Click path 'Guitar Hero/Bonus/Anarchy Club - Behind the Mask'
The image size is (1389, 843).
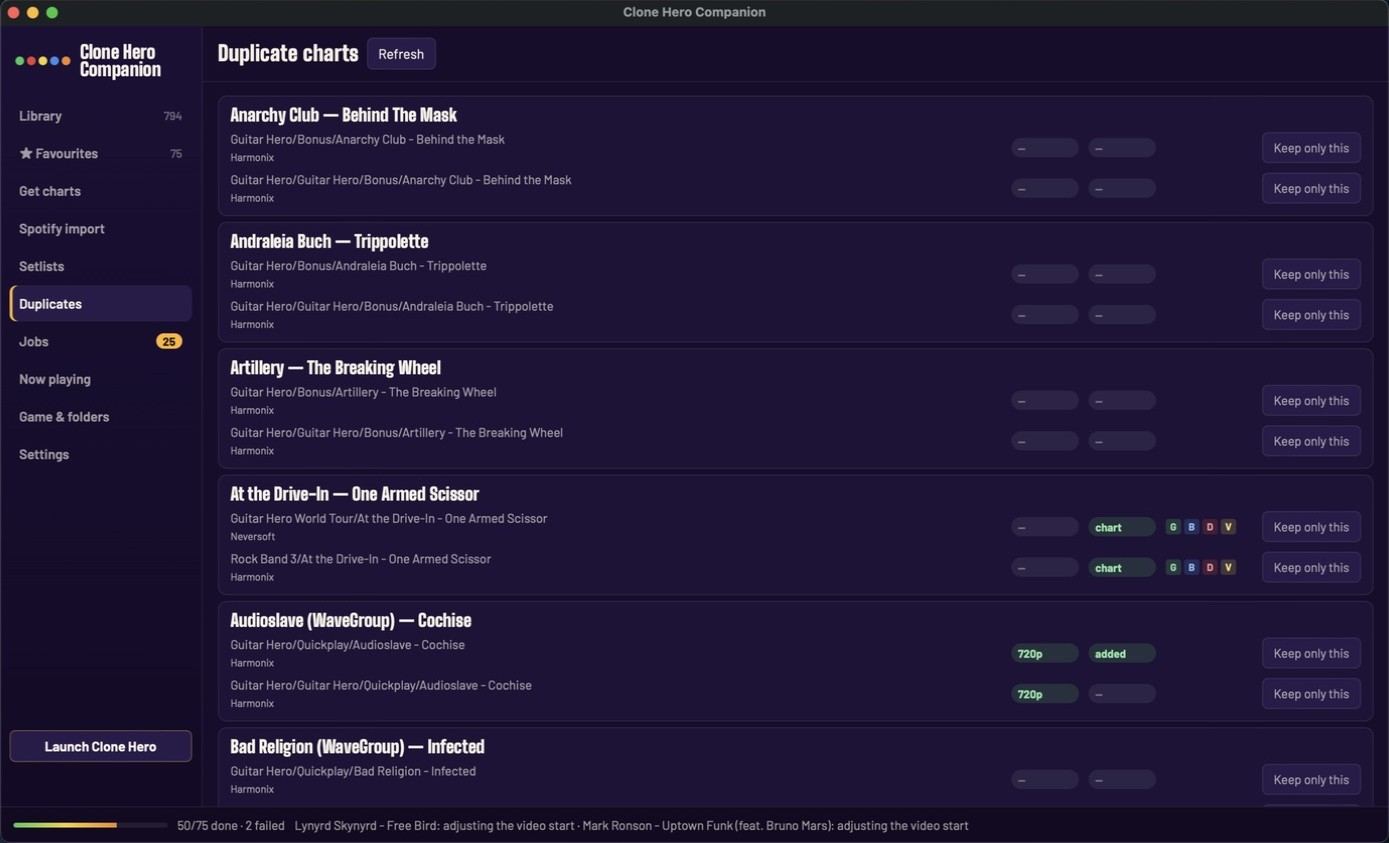(x=367, y=140)
